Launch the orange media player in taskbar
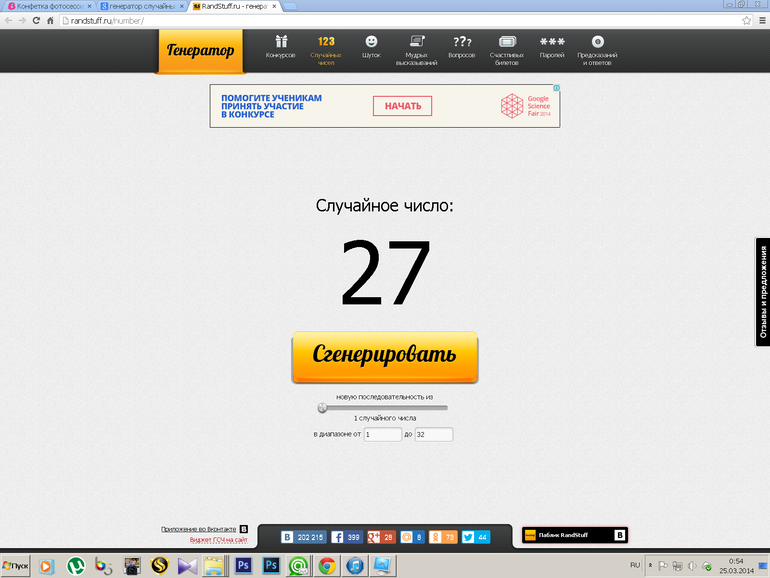Screen dimensions: 770x578 tap(46, 566)
